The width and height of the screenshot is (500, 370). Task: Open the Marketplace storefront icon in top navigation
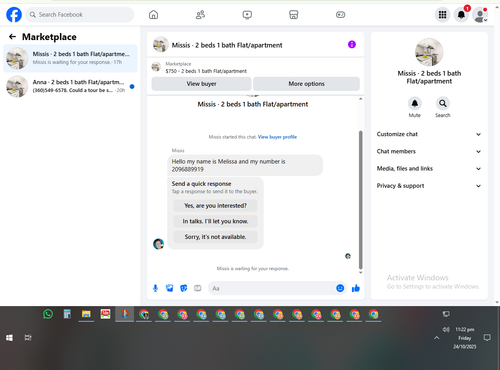click(294, 15)
